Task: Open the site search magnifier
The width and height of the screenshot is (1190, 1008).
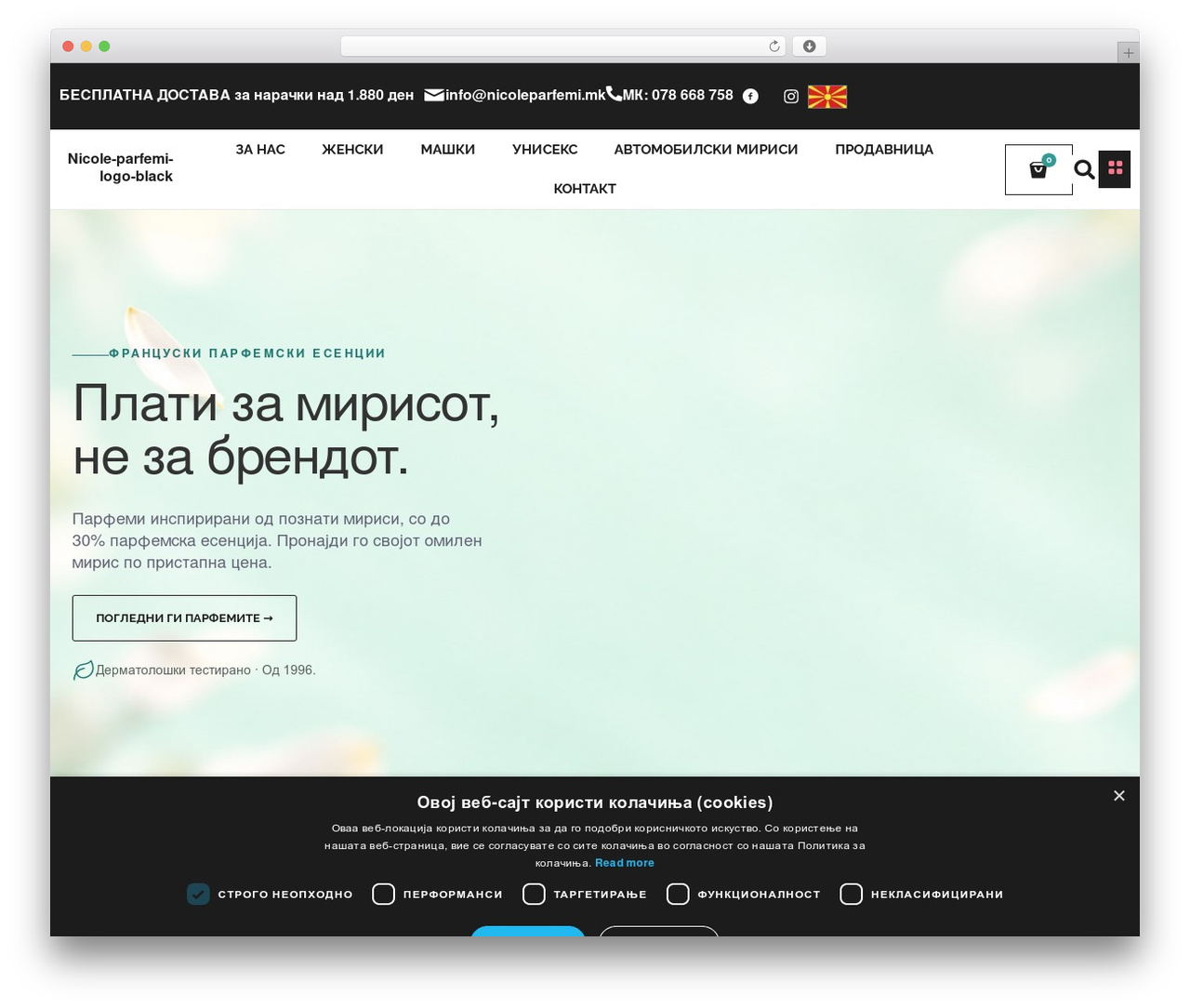Action: [x=1084, y=169]
